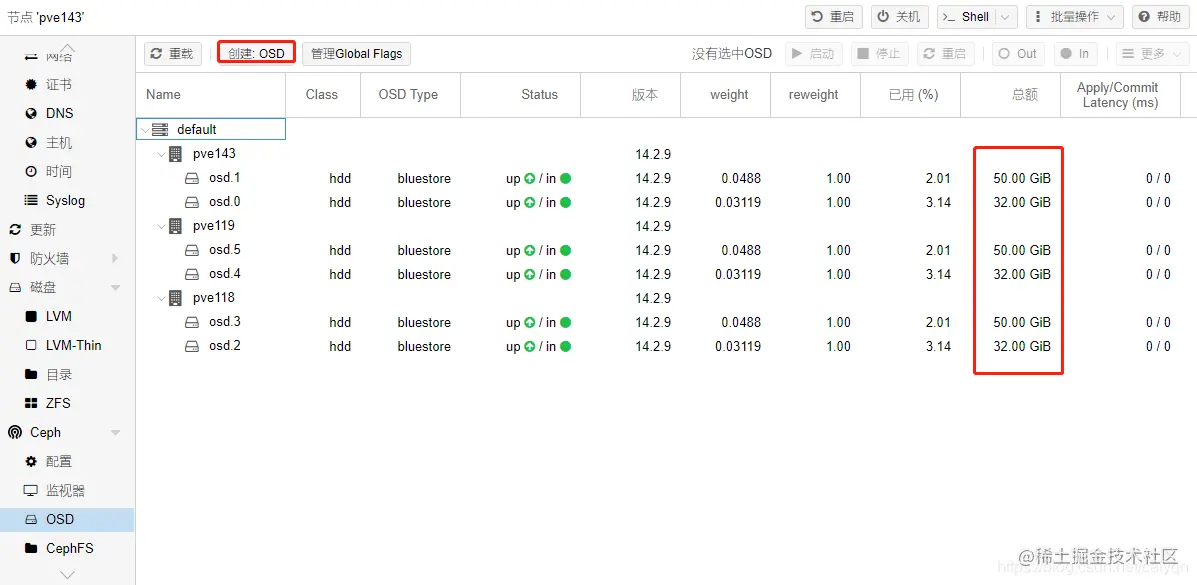Collapse the 磁盘 disks submenu arrow

click(115, 288)
